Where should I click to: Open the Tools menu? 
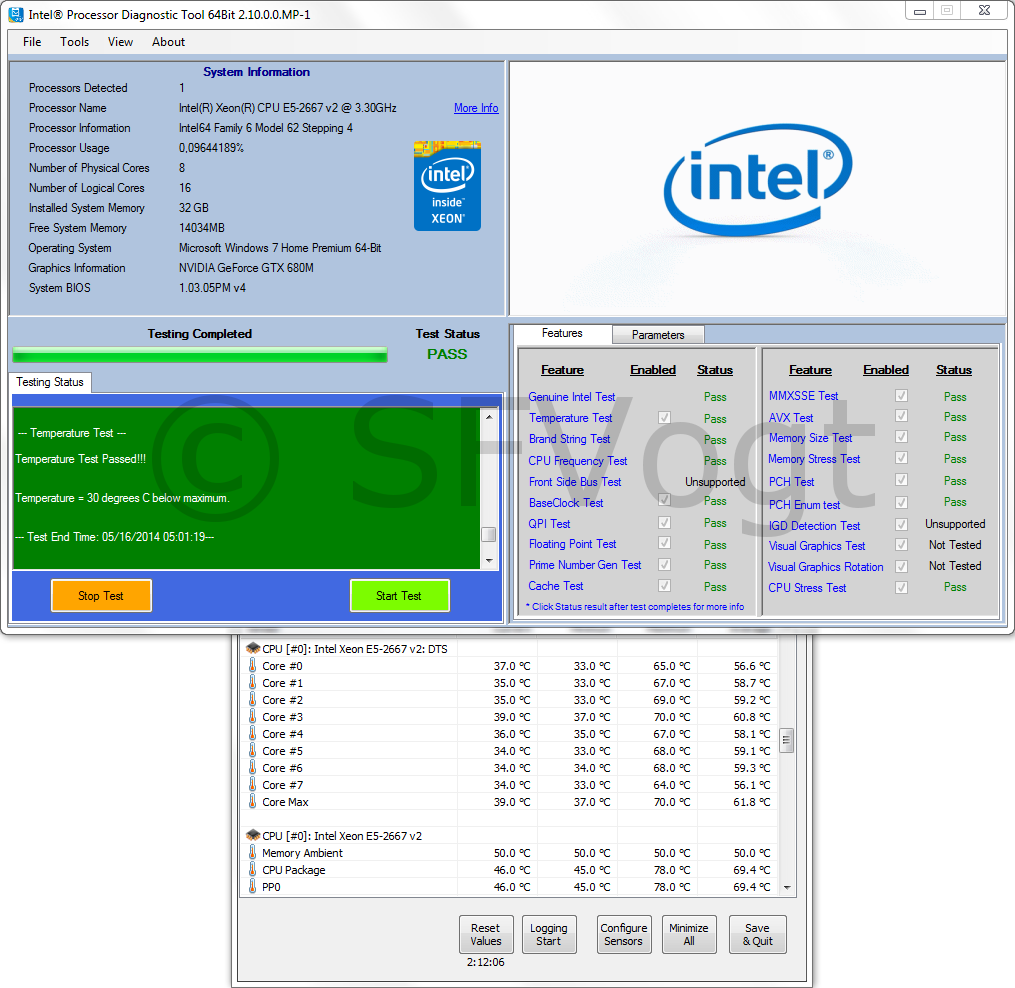point(74,42)
